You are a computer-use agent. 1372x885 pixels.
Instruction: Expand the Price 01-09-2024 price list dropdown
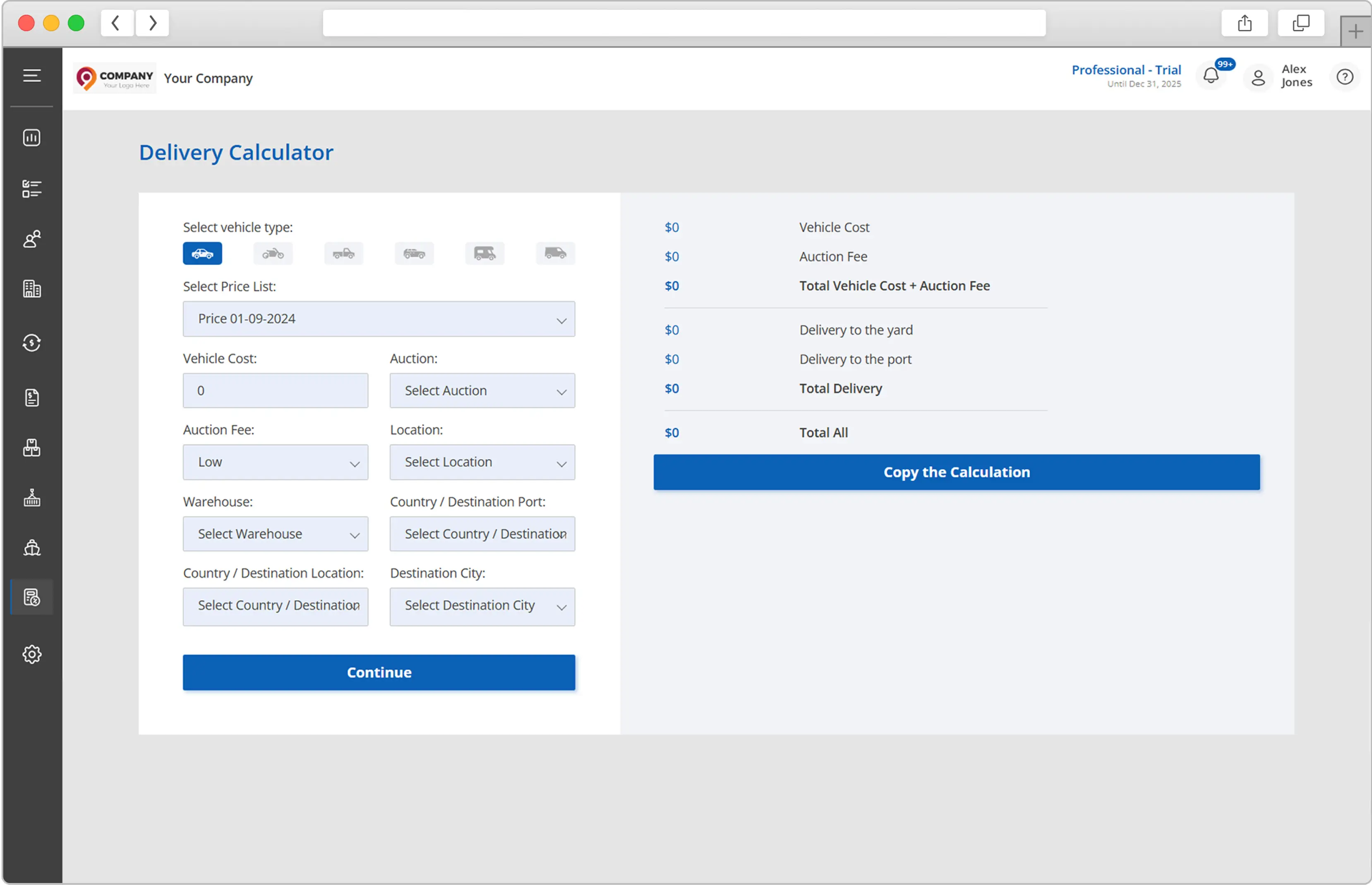point(379,319)
